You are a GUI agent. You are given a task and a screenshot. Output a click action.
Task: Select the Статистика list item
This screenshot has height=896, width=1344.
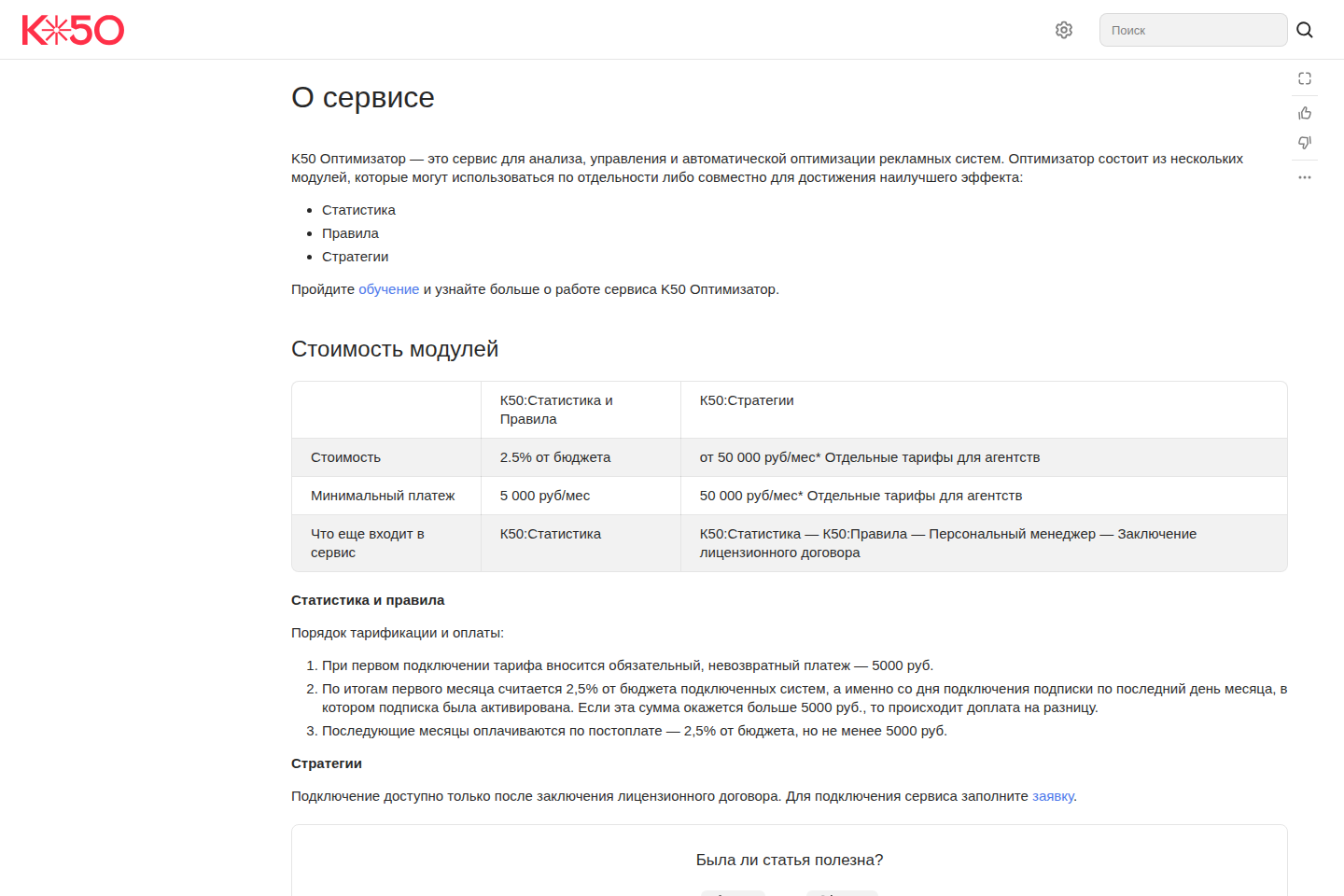tap(358, 210)
